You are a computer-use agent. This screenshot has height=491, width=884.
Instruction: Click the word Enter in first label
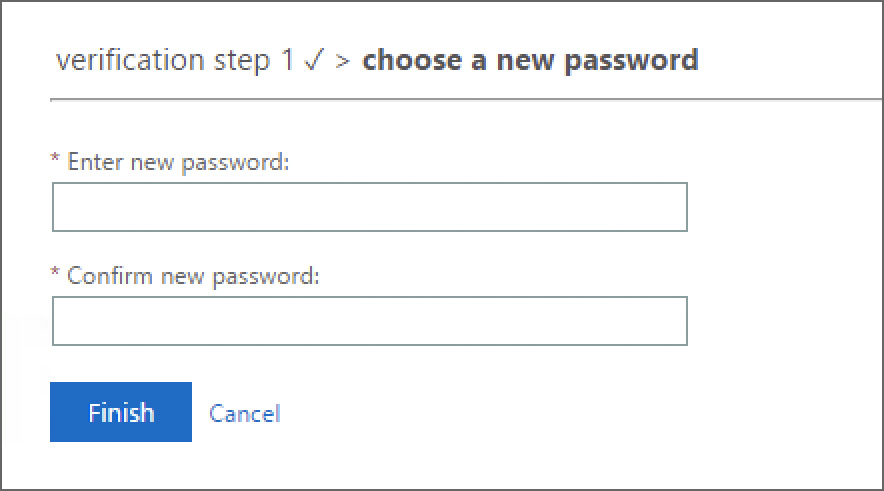pos(92,162)
